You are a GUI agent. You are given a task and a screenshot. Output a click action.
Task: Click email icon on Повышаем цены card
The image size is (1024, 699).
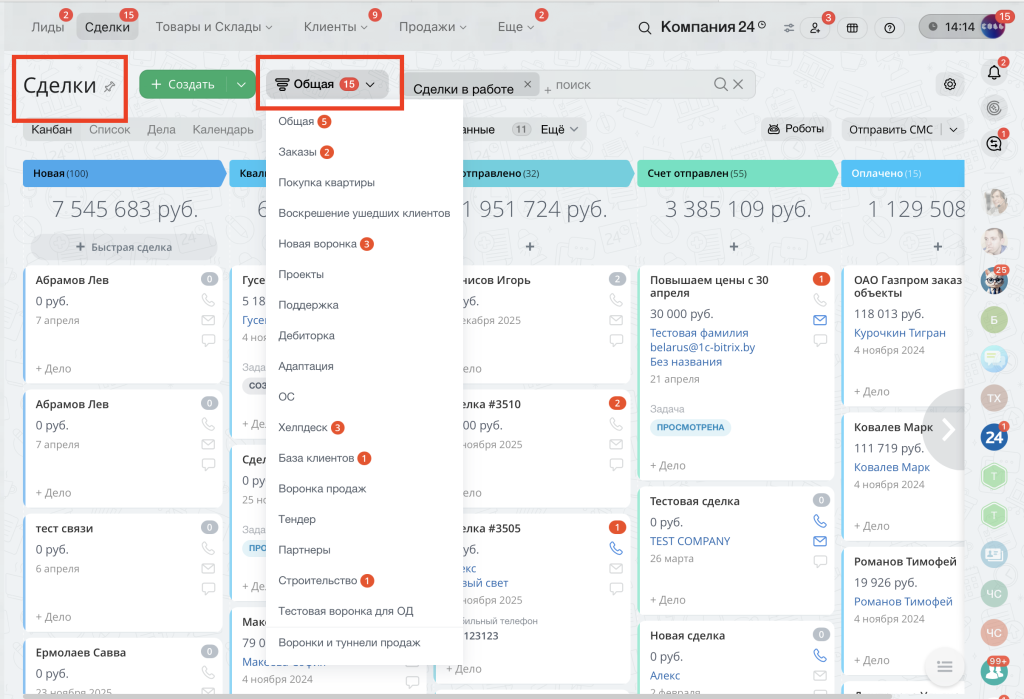click(820, 320)
